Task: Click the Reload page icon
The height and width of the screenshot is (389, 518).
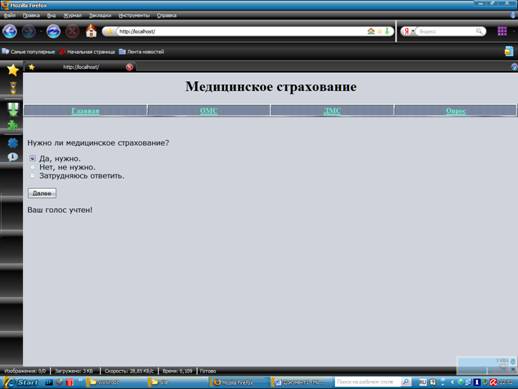Action: coord(54,32)
